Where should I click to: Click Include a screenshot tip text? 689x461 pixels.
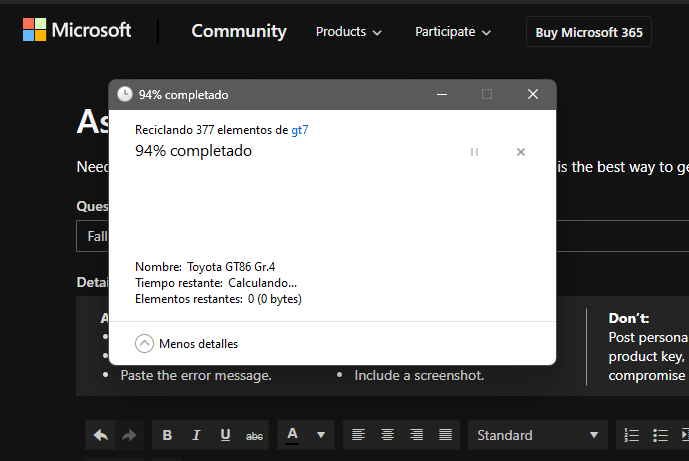pyautogui.click(x=419, y=375)
